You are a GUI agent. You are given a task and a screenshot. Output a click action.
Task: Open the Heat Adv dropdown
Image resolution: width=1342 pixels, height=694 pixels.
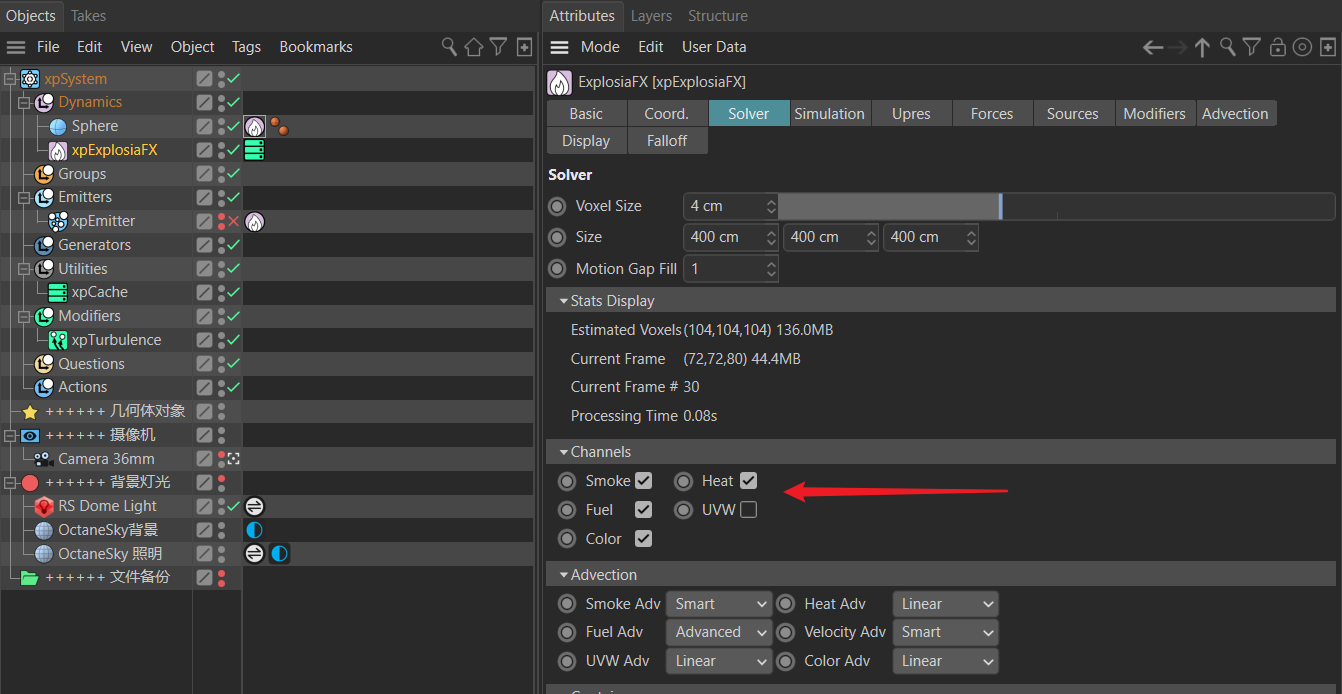[945, 604]
